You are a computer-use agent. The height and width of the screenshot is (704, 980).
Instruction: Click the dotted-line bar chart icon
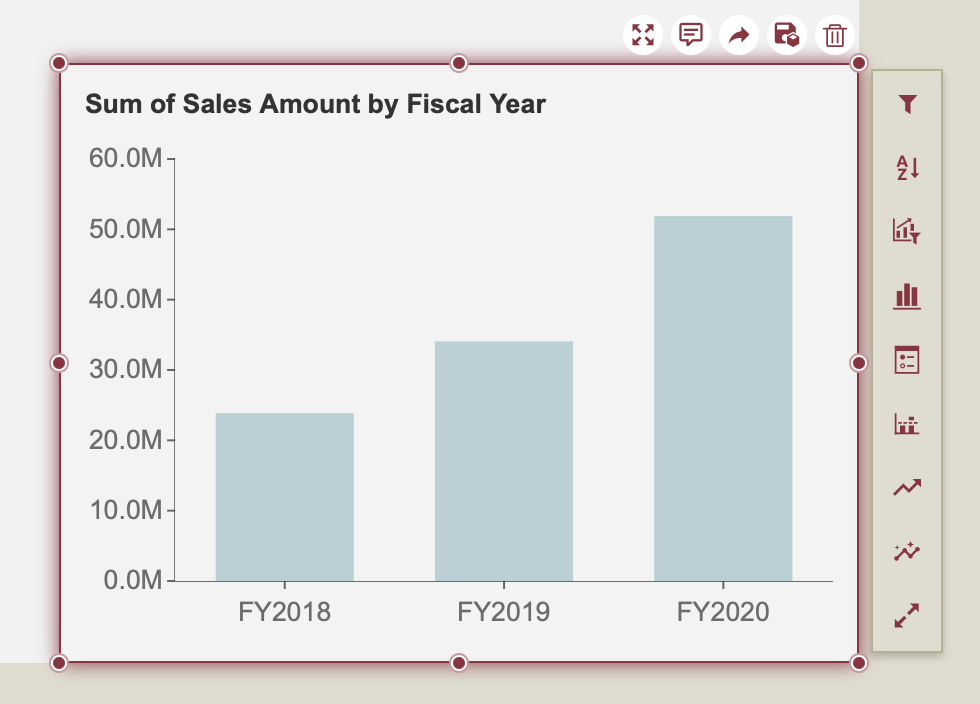click(x=907, y=424)
